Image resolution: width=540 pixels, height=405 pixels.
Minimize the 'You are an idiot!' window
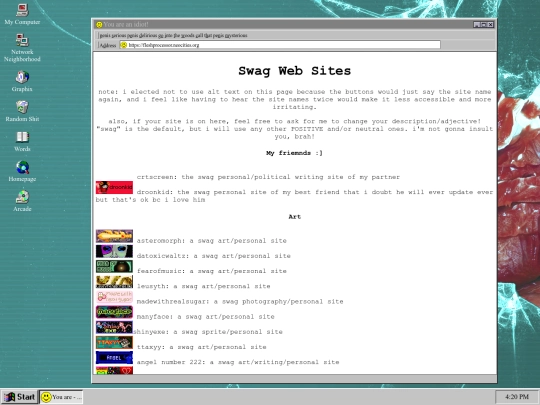(477, 24)
